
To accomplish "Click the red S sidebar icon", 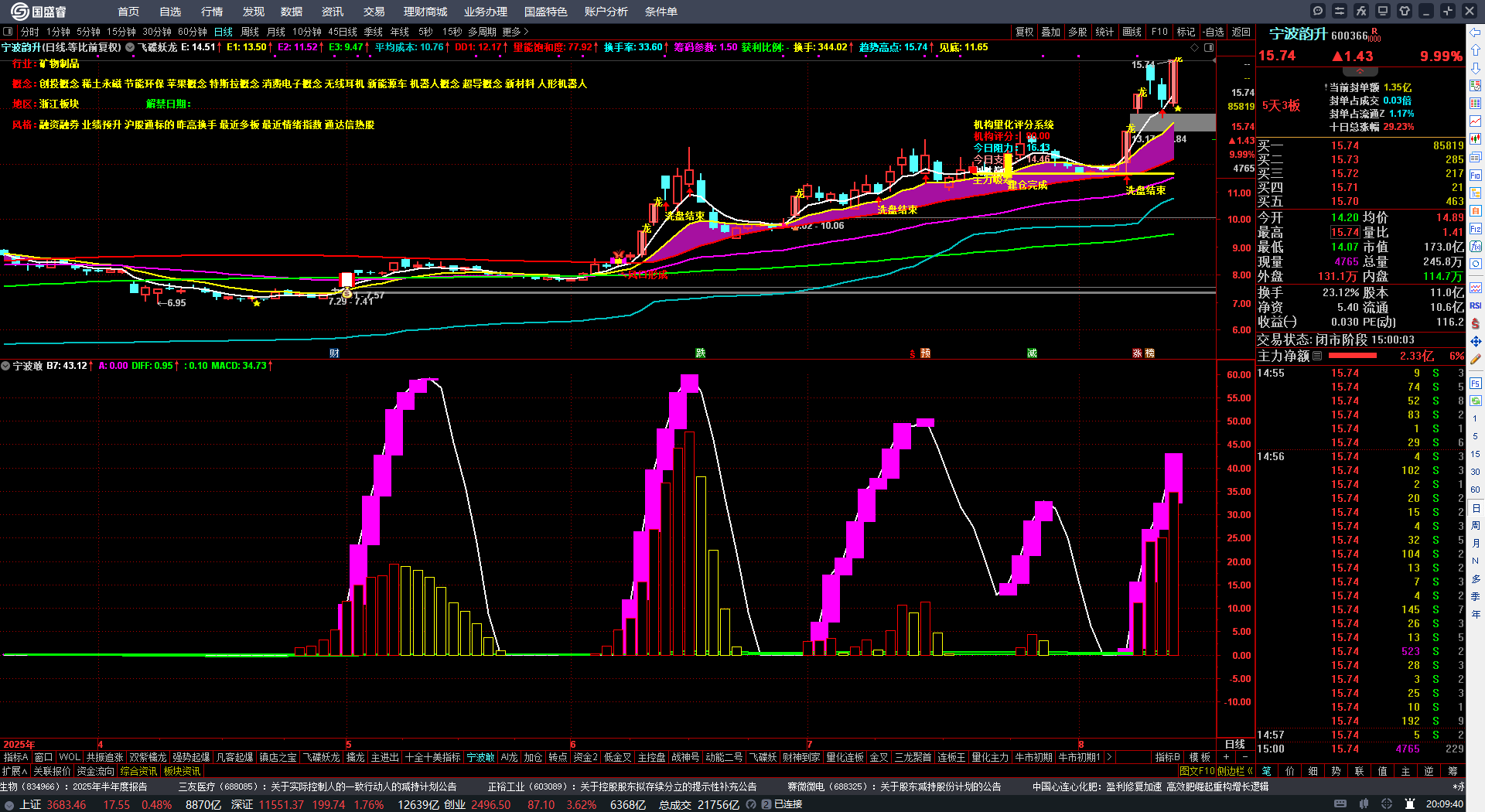I will coord(1476,323).
